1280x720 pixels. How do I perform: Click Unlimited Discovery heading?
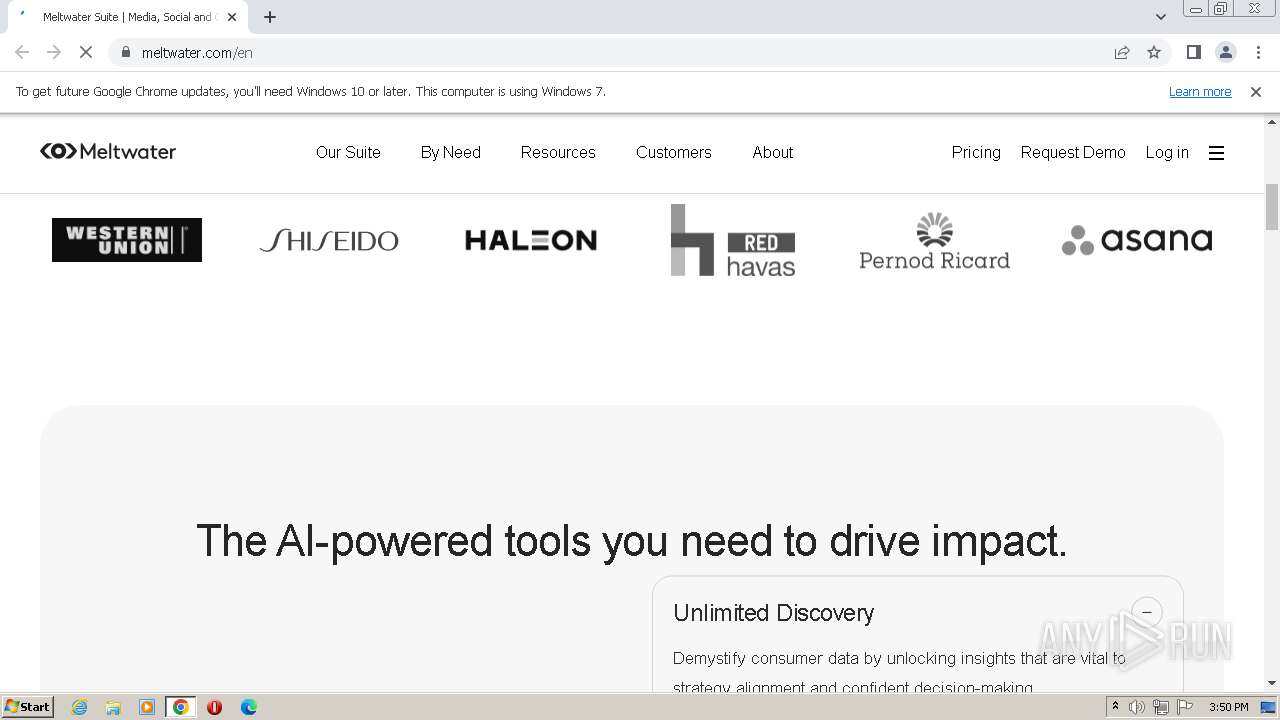click(x=773, y=612)
